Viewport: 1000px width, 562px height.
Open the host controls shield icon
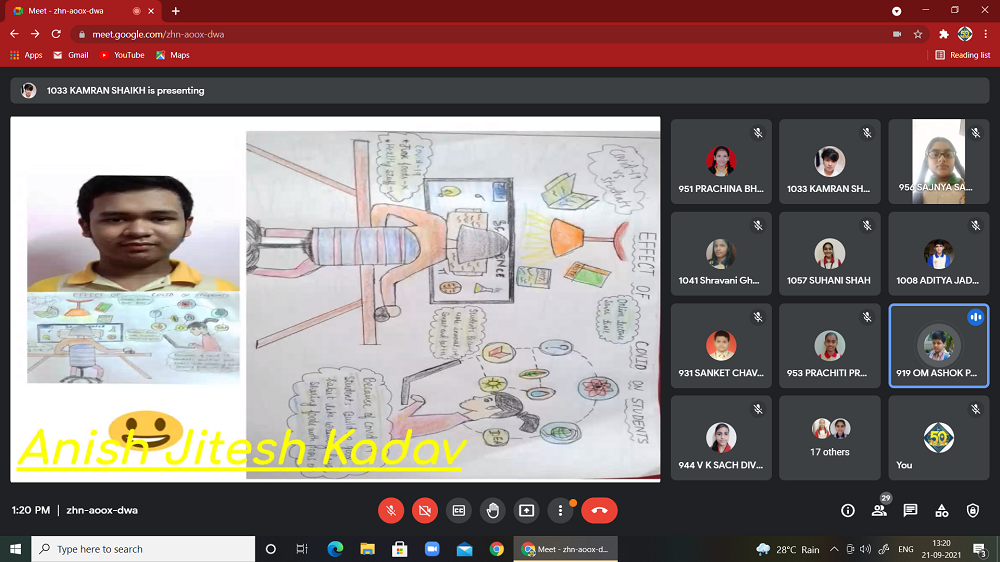pos(973,510)
